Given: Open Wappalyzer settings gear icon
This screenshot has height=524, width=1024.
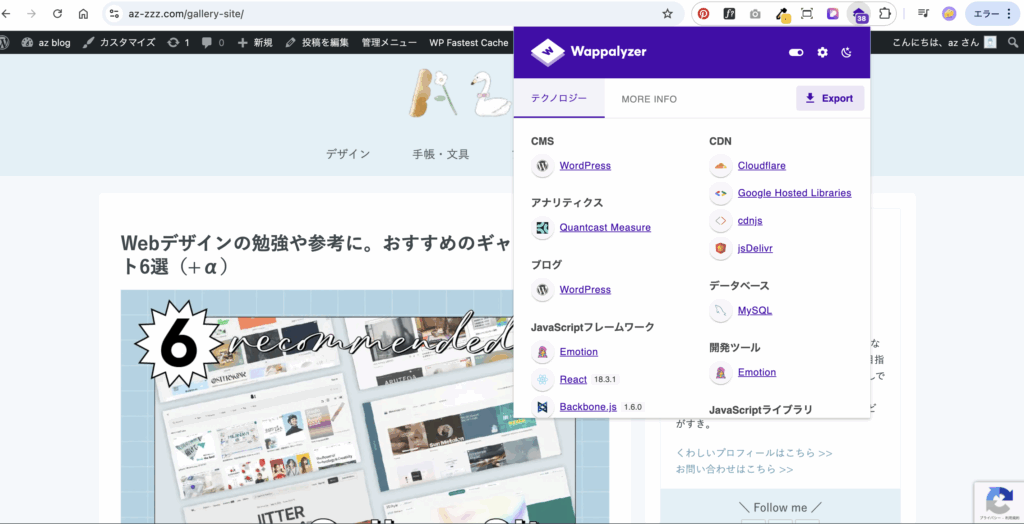Looking at the screenshot, I should pos(822,52).
